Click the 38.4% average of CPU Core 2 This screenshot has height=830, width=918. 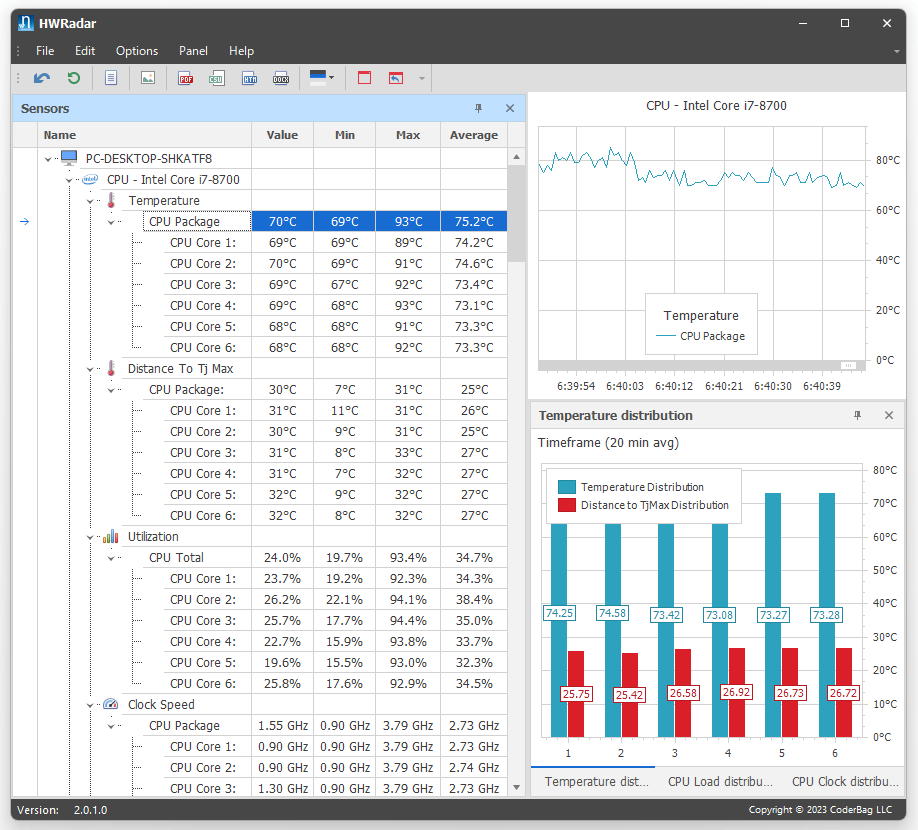click(x=474, y=600)
